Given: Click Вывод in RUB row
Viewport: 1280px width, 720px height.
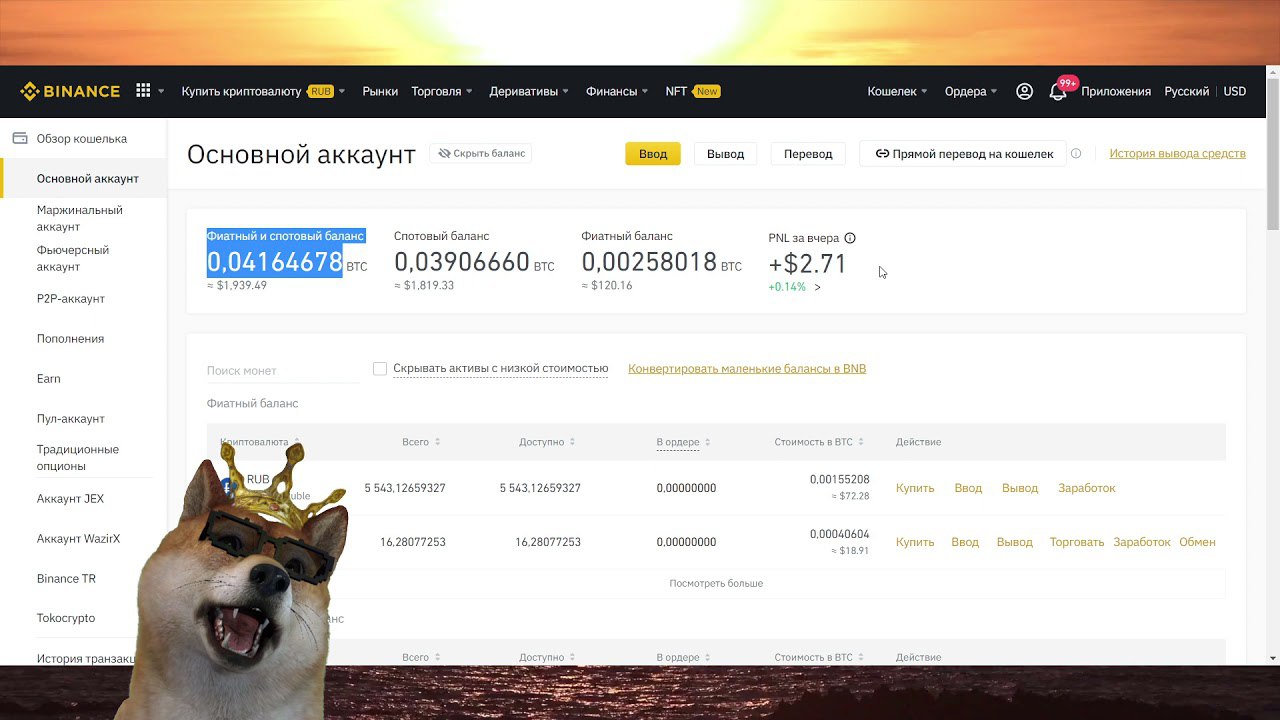Looking at the screenshot, I should point(1020,488).
